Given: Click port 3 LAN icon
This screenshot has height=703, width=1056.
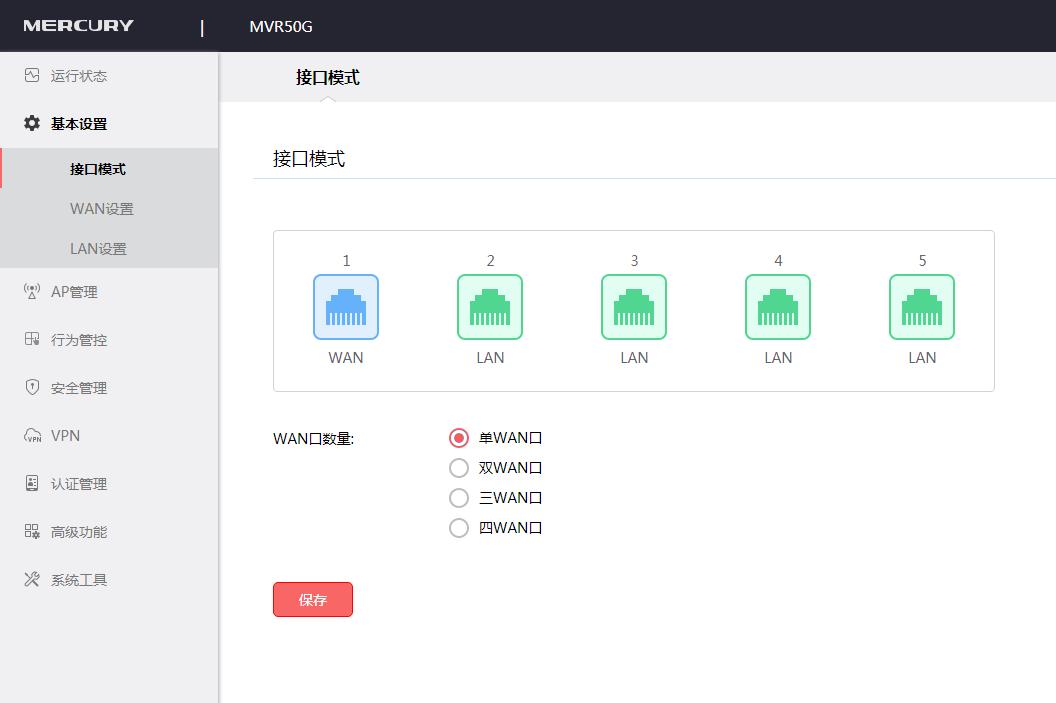Looking at the screenshot, I should click(633, 307).
